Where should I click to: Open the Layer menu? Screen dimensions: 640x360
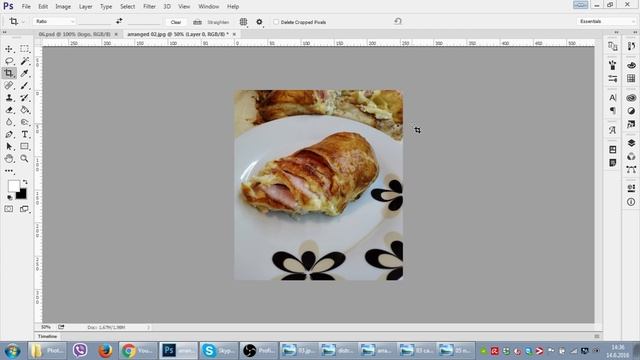coord(85,7)
